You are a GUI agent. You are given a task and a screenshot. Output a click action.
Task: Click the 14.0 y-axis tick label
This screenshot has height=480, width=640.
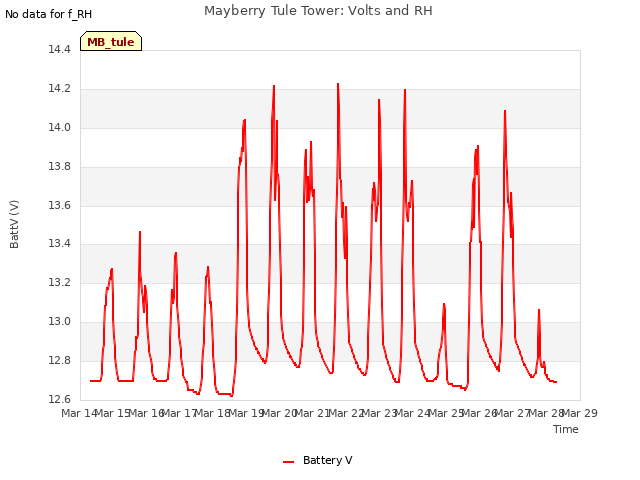coord(59,127)
